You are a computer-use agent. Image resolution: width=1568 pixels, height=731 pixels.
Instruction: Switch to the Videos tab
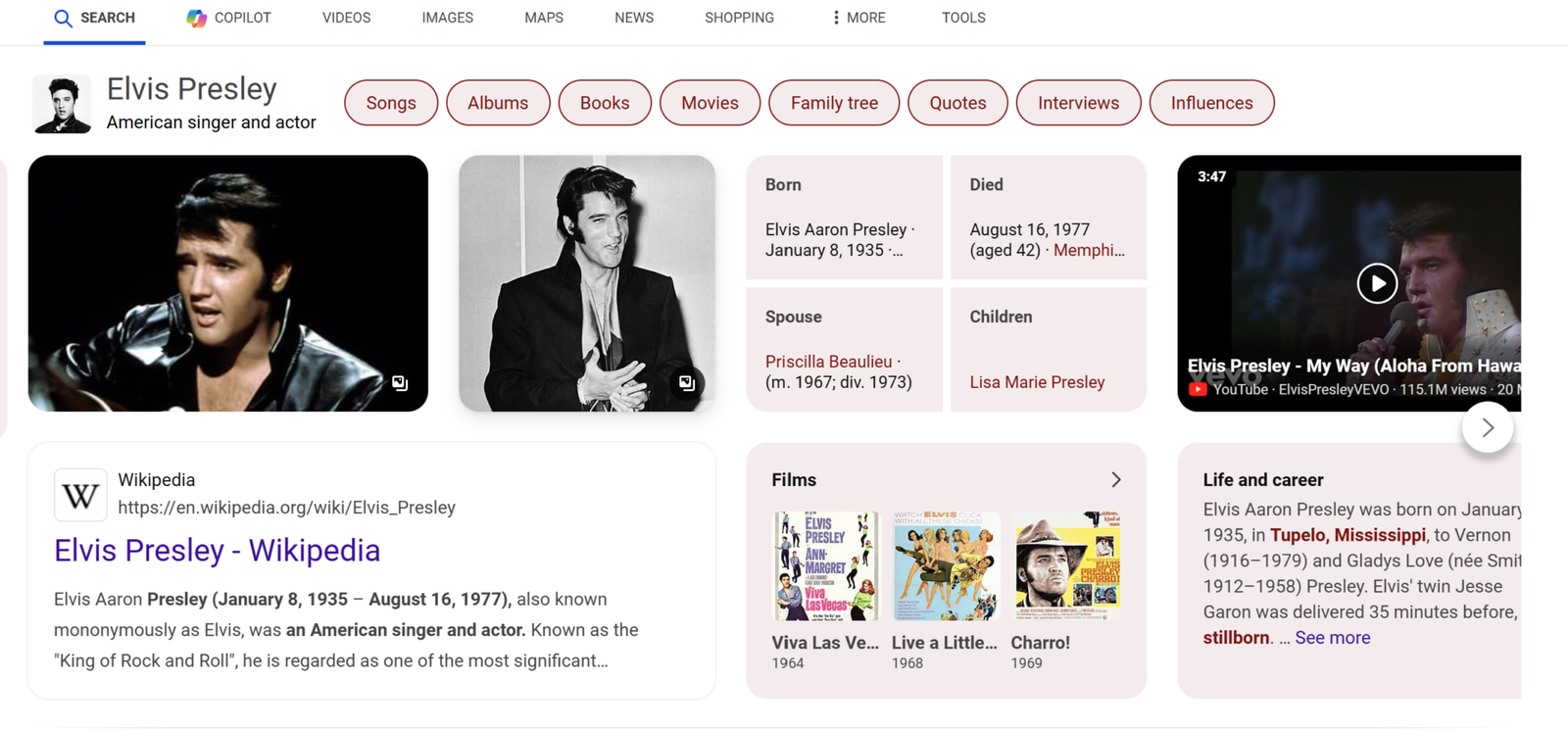tap(346, 18)
